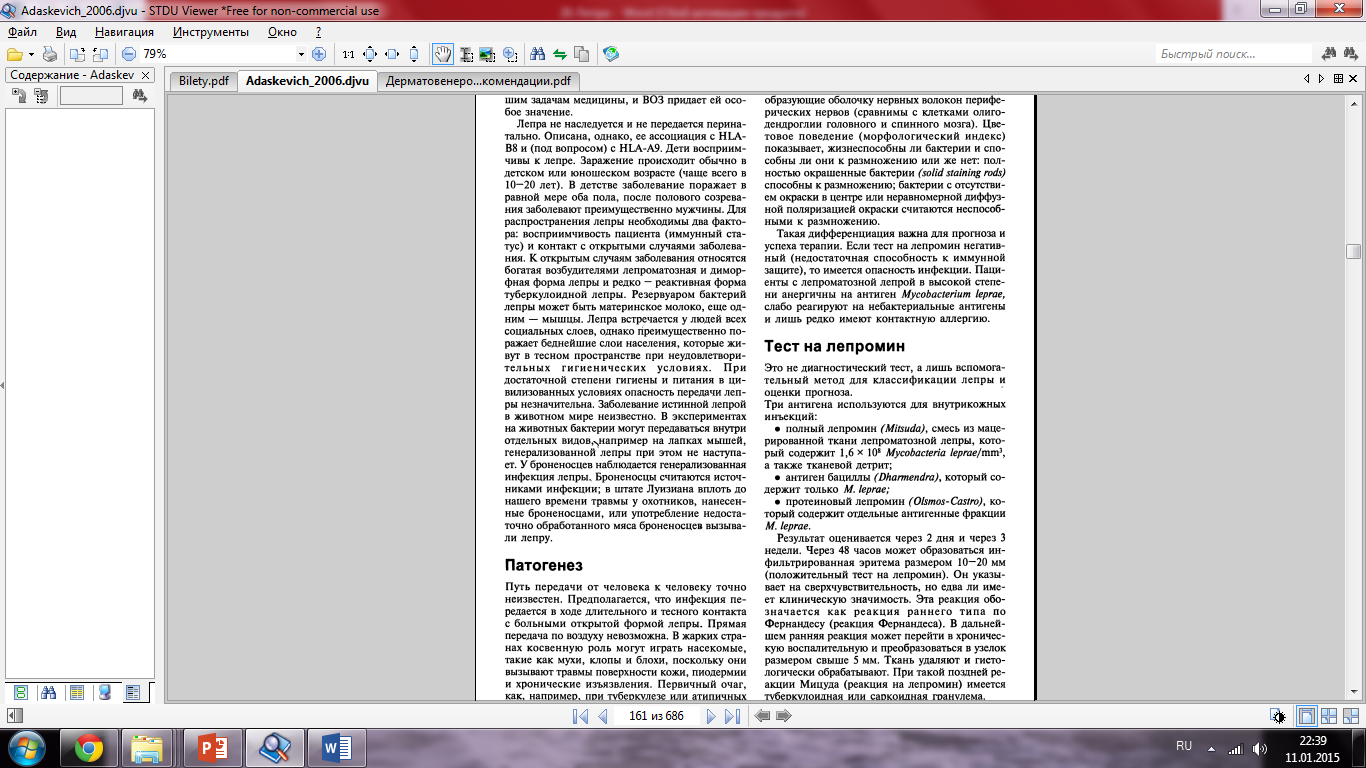Switch sidebar to search panel
1366x768 pixels.
pyautogui.click(x=48, y=692)
